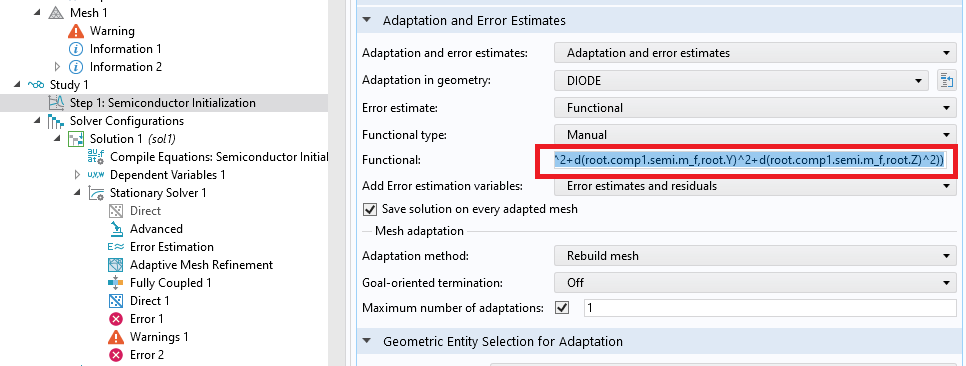The width and height of the screenshot is (966, 366).
Task: Open the Adaptation method Rebuild mesh dropdown
Action: (x=755, y=256)
